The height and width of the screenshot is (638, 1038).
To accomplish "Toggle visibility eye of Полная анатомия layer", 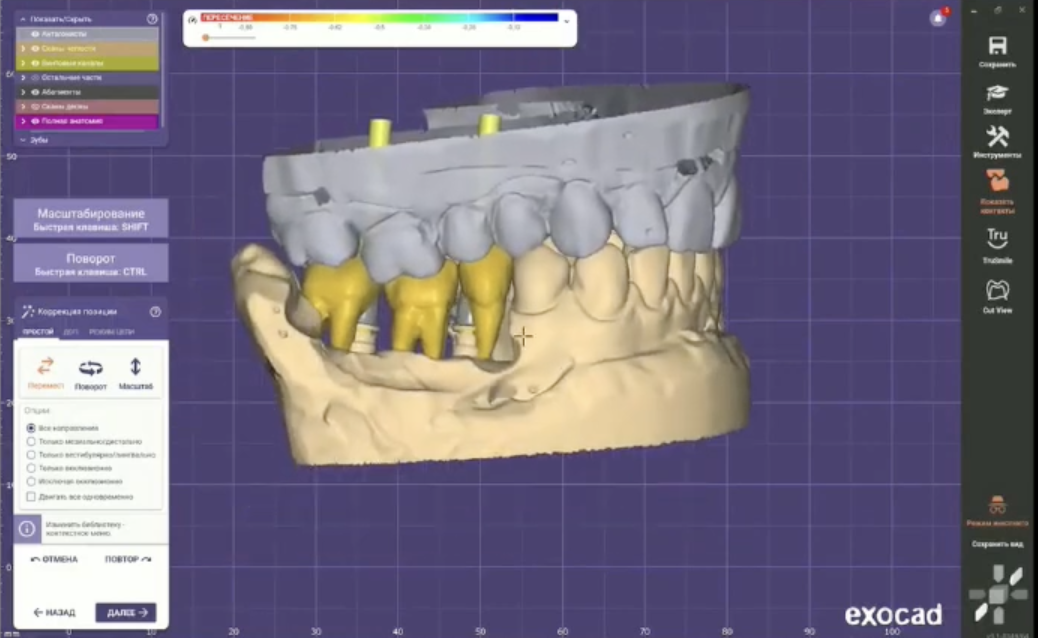I will (35, 121).
